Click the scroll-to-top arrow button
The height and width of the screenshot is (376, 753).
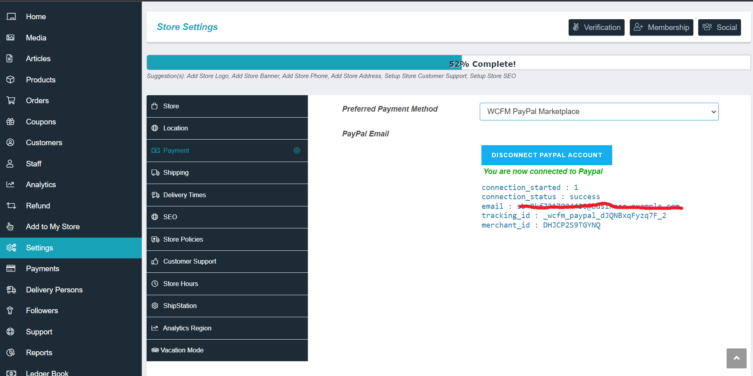[737, 358]
